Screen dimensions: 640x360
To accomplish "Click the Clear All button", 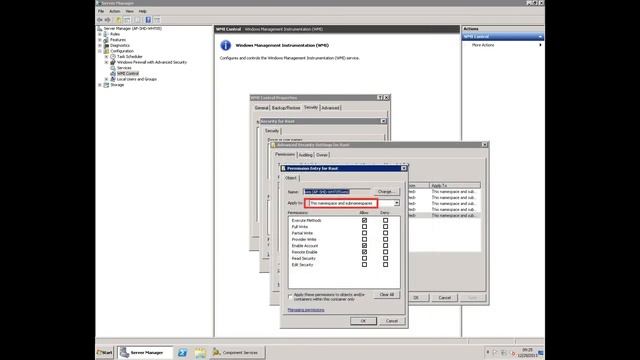I will (387, 295).
